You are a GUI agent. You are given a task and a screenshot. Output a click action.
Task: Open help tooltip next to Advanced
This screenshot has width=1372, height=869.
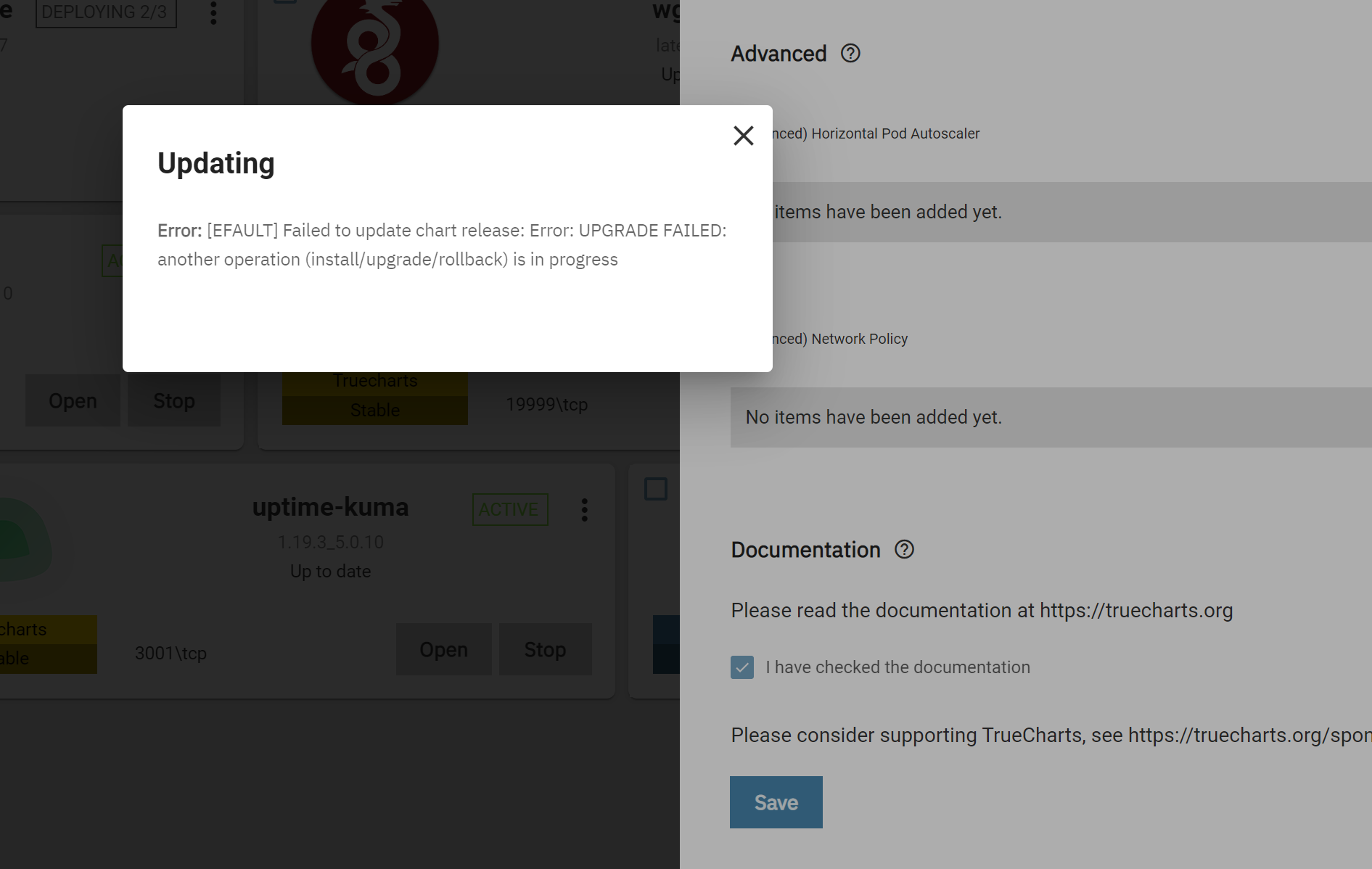[x=850, y=54]
